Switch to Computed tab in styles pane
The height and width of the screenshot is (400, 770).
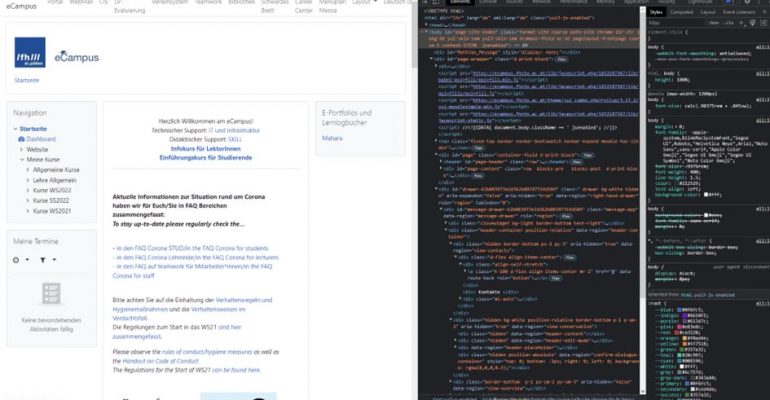[x=682, y=12]
